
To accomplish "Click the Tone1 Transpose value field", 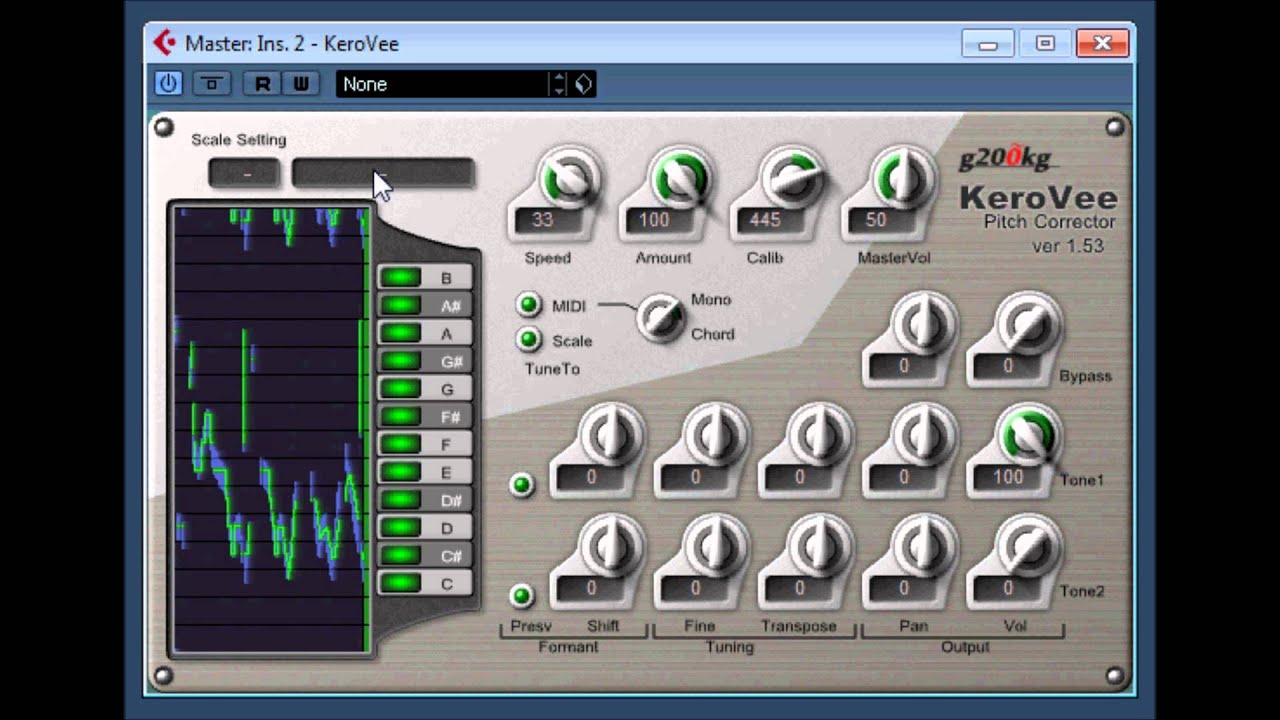I will tap(799, 478).
